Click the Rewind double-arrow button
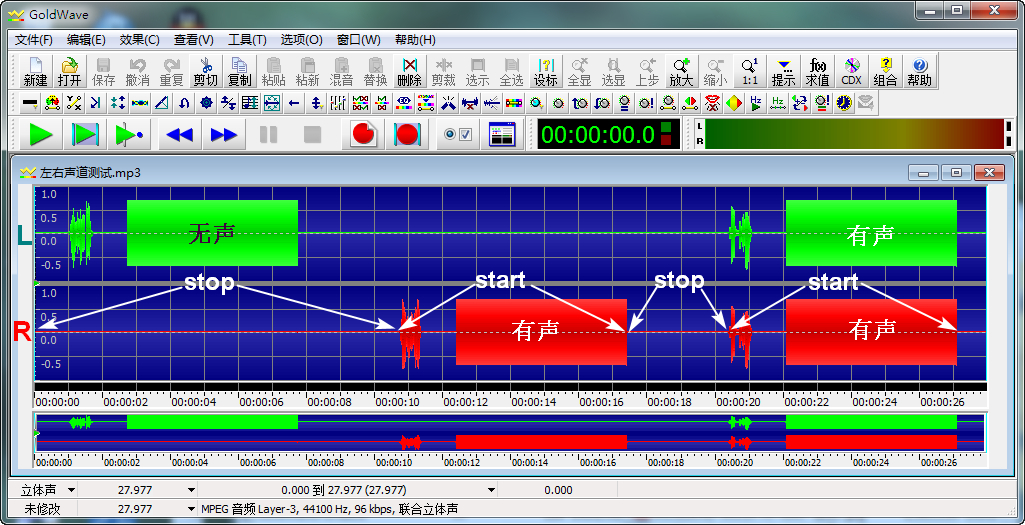1025x525 pixels. pyautogui.click(x=179, y=135)
